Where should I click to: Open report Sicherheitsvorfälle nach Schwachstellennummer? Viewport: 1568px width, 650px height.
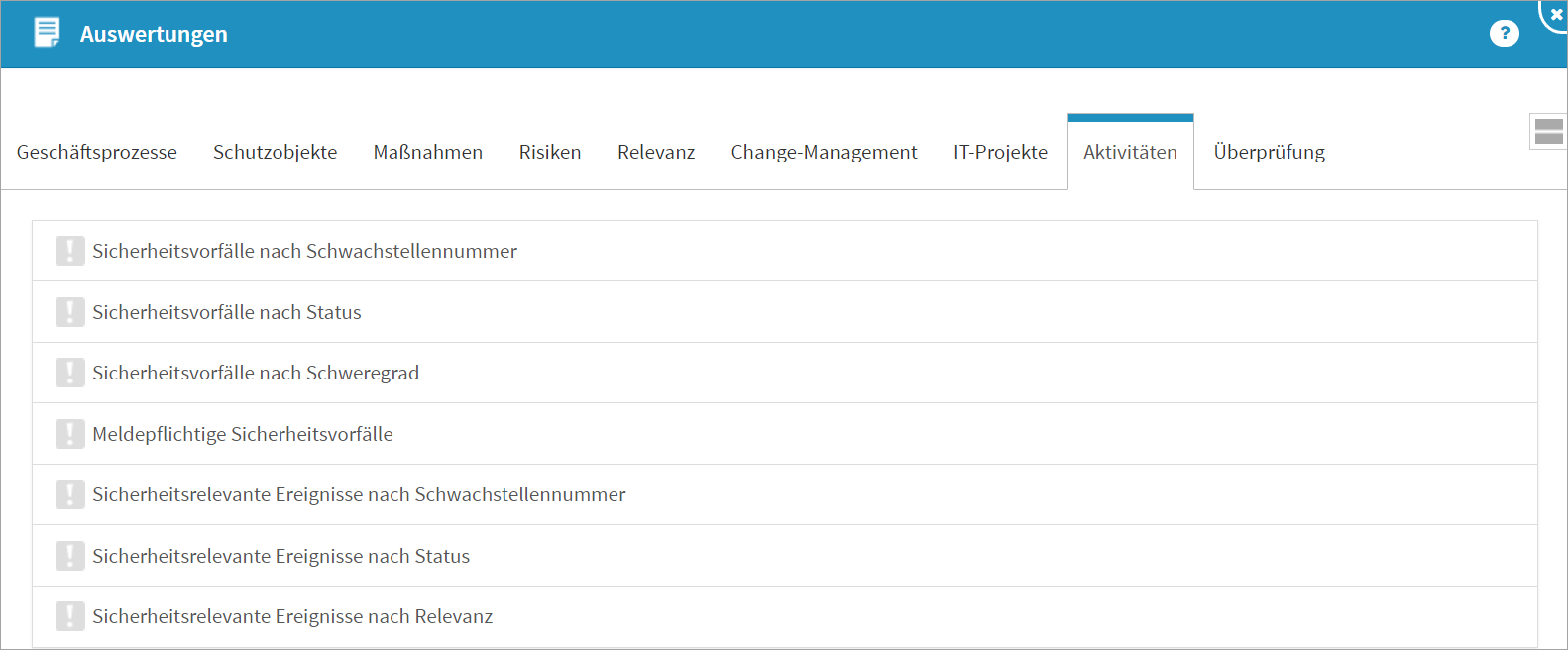pos(304,251)
